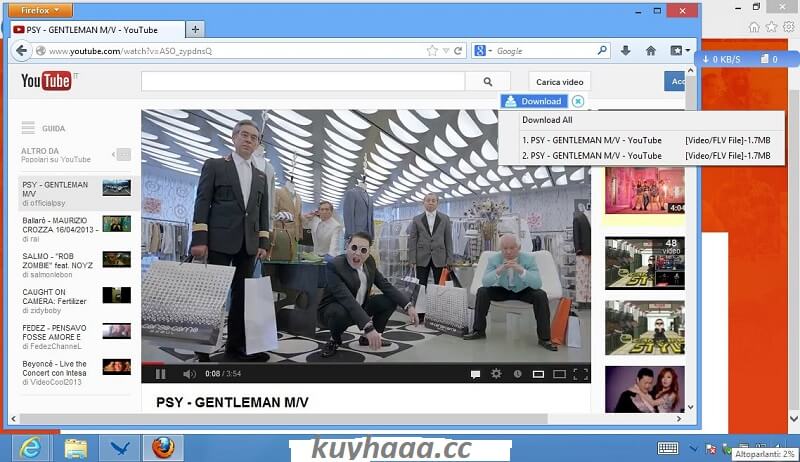This screenshot has width=800, height=462.
Task: Open background window settings gear icon
Action: pyautogui.click(x=789, y=27)
